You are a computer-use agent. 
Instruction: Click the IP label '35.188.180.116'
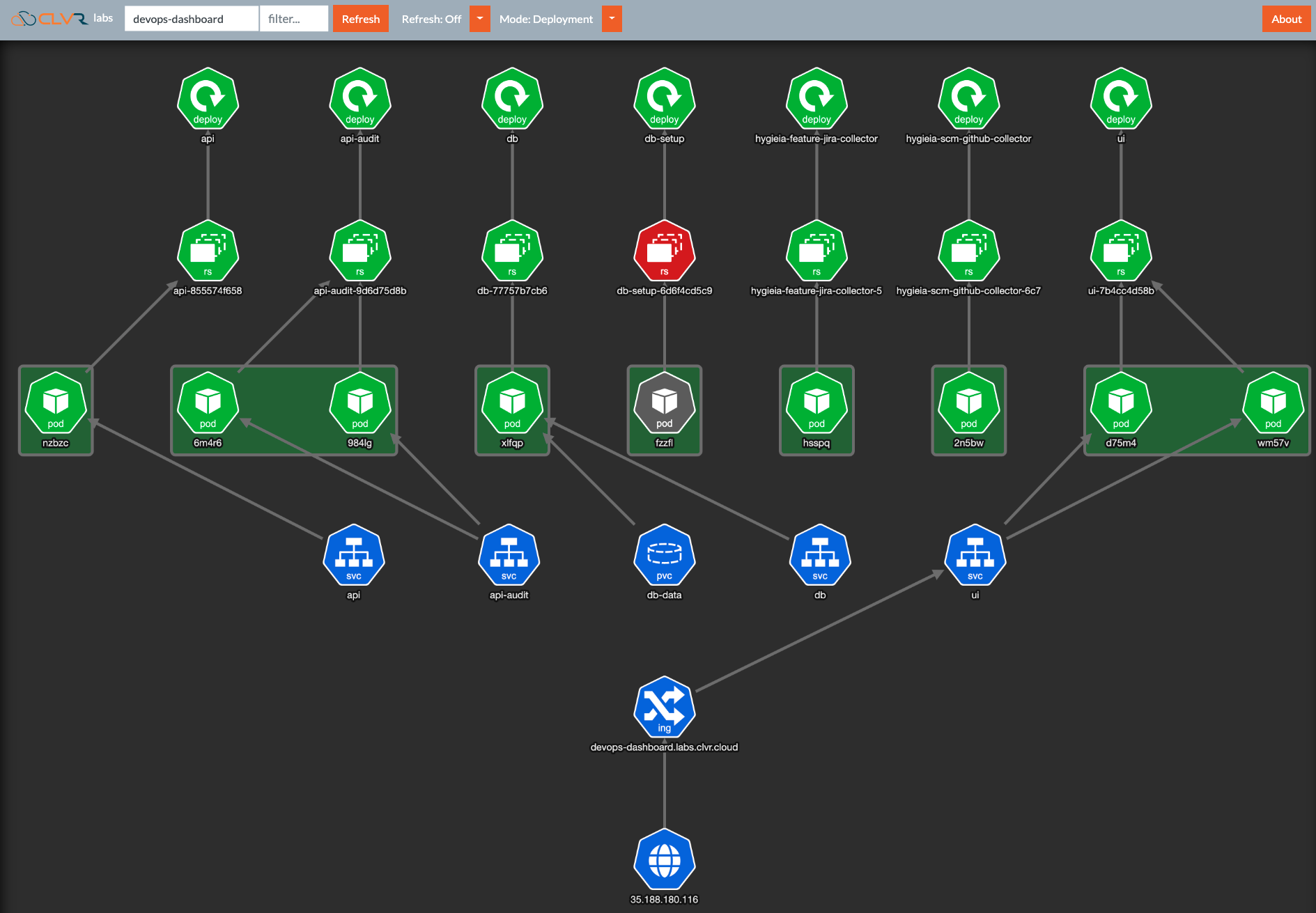point(665,899)
